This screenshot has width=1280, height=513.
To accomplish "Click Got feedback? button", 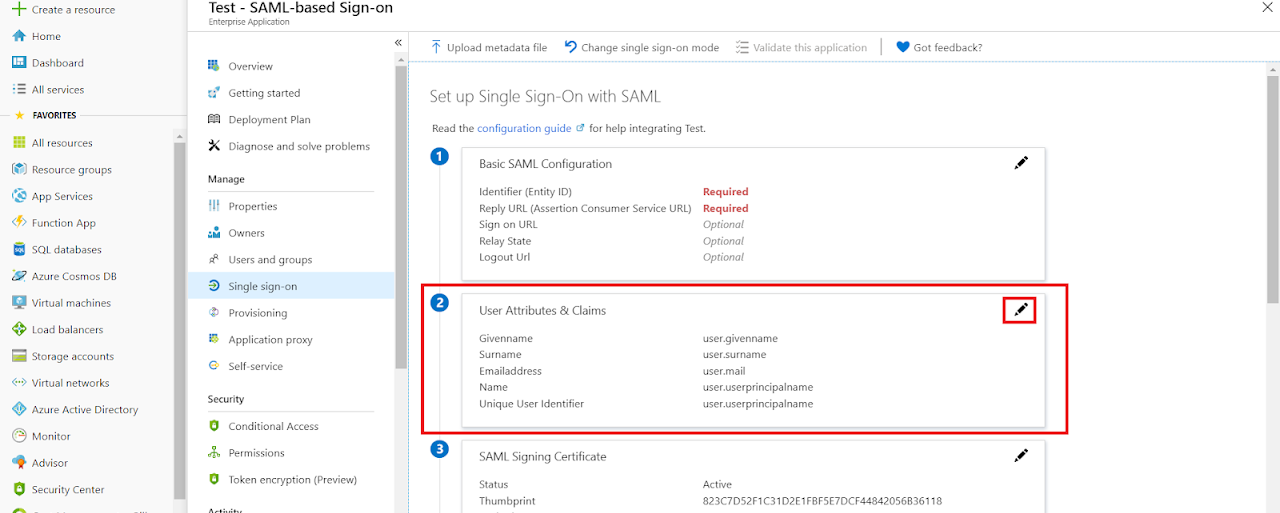I will [x=940, y=47].
